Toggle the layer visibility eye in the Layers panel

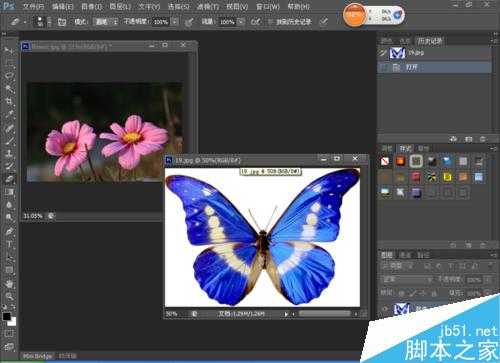tap(385, 309)
